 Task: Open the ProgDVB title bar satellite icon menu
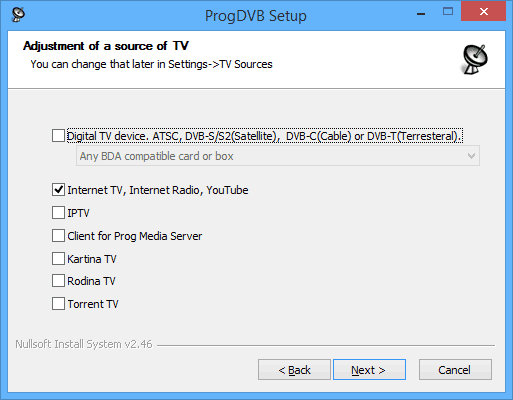pos(18,14)
